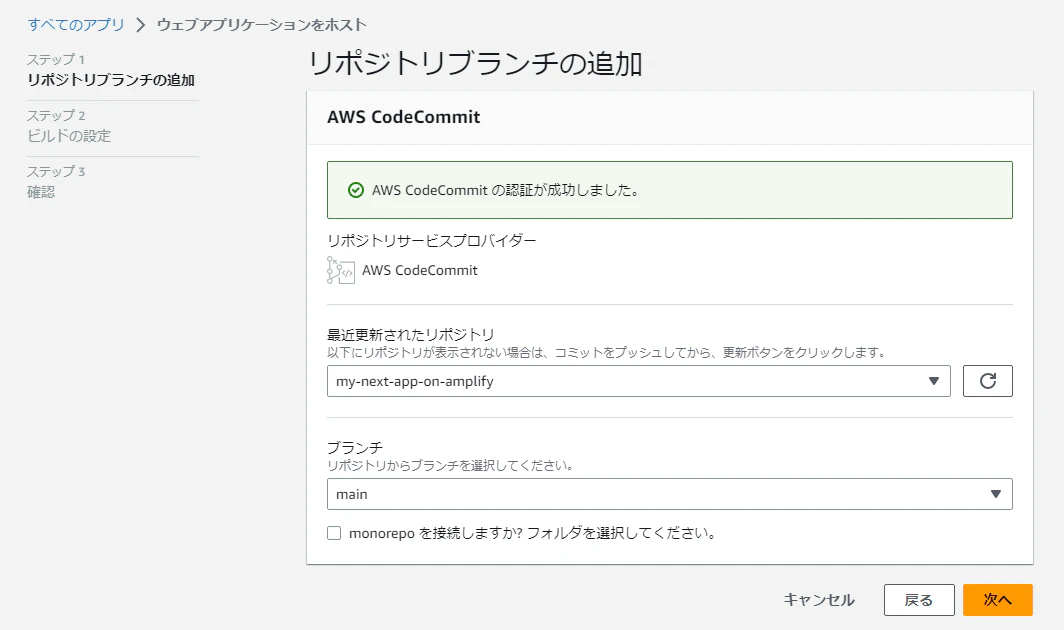Click the breadcrumb chevron separator

point(140,25)
